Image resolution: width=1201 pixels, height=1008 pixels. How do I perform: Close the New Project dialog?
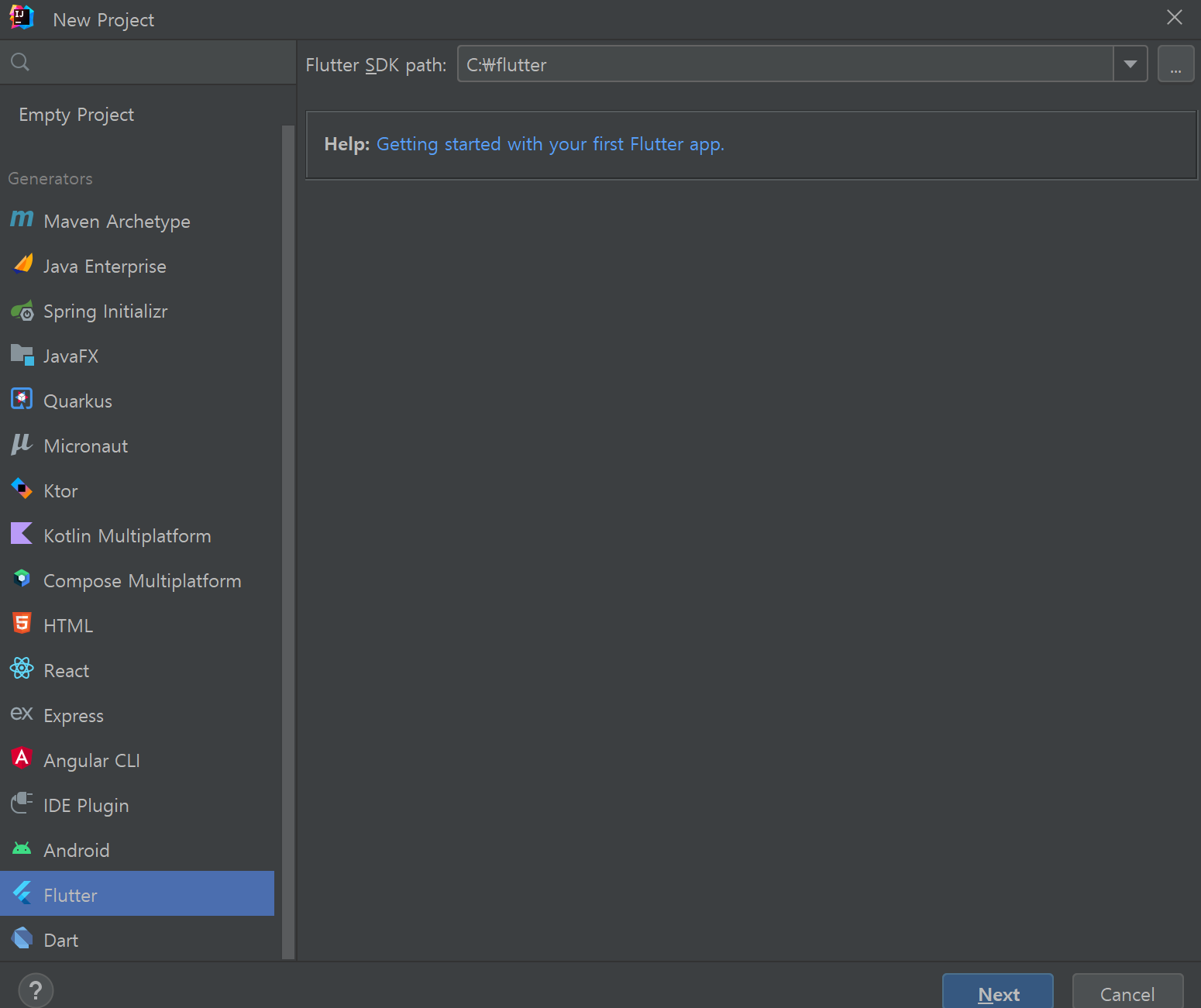(x=1175, y=17)
